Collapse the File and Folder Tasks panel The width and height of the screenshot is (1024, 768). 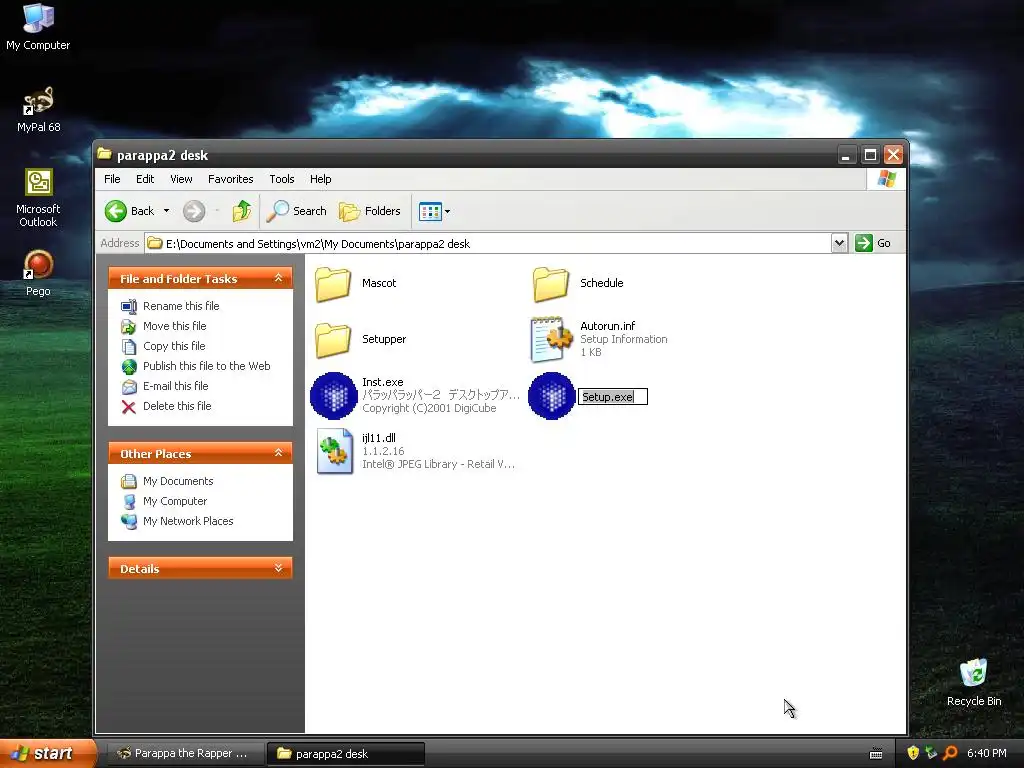[x=278, y=278]
